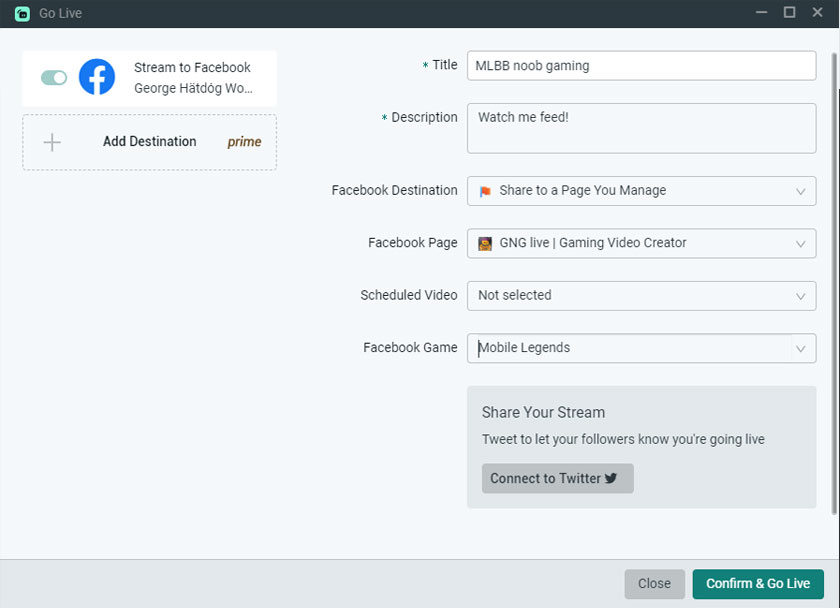
Task: Click the GNG live page avatar icon
Action: 485,243
